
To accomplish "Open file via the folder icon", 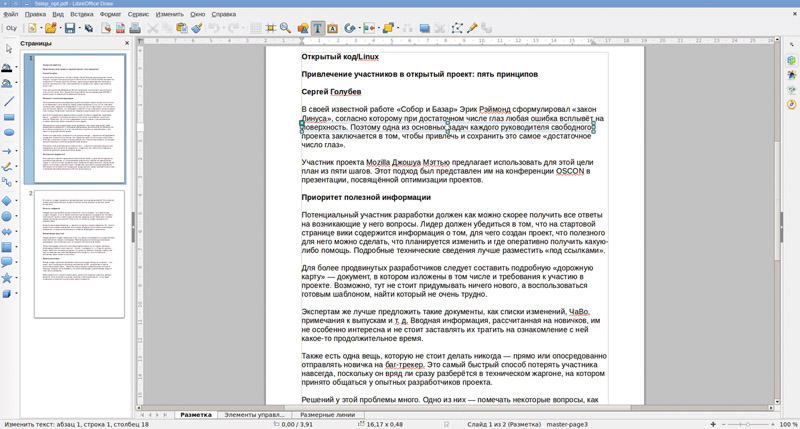I will [x=51, y=28].
